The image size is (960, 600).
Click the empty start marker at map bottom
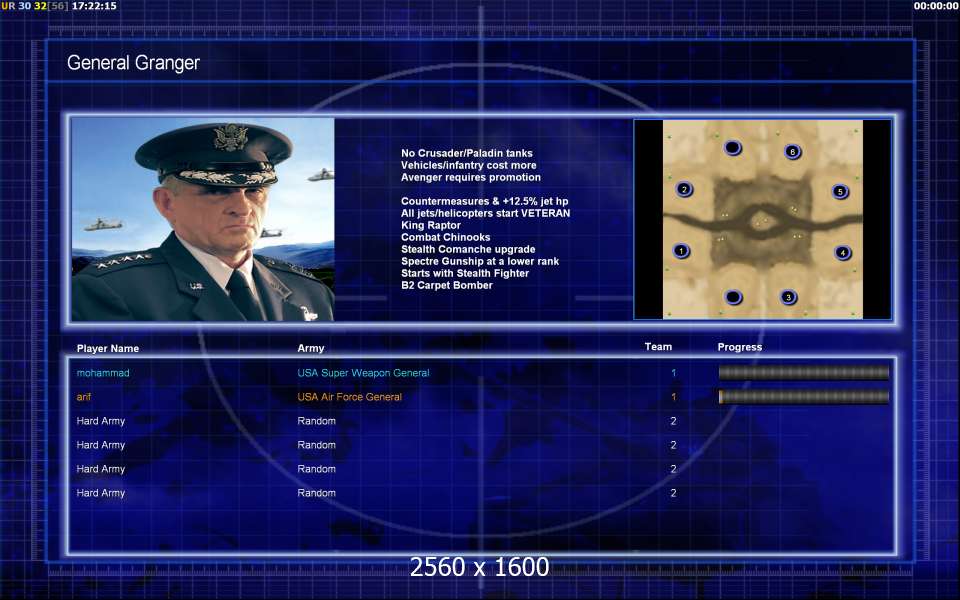coord(733,297)
